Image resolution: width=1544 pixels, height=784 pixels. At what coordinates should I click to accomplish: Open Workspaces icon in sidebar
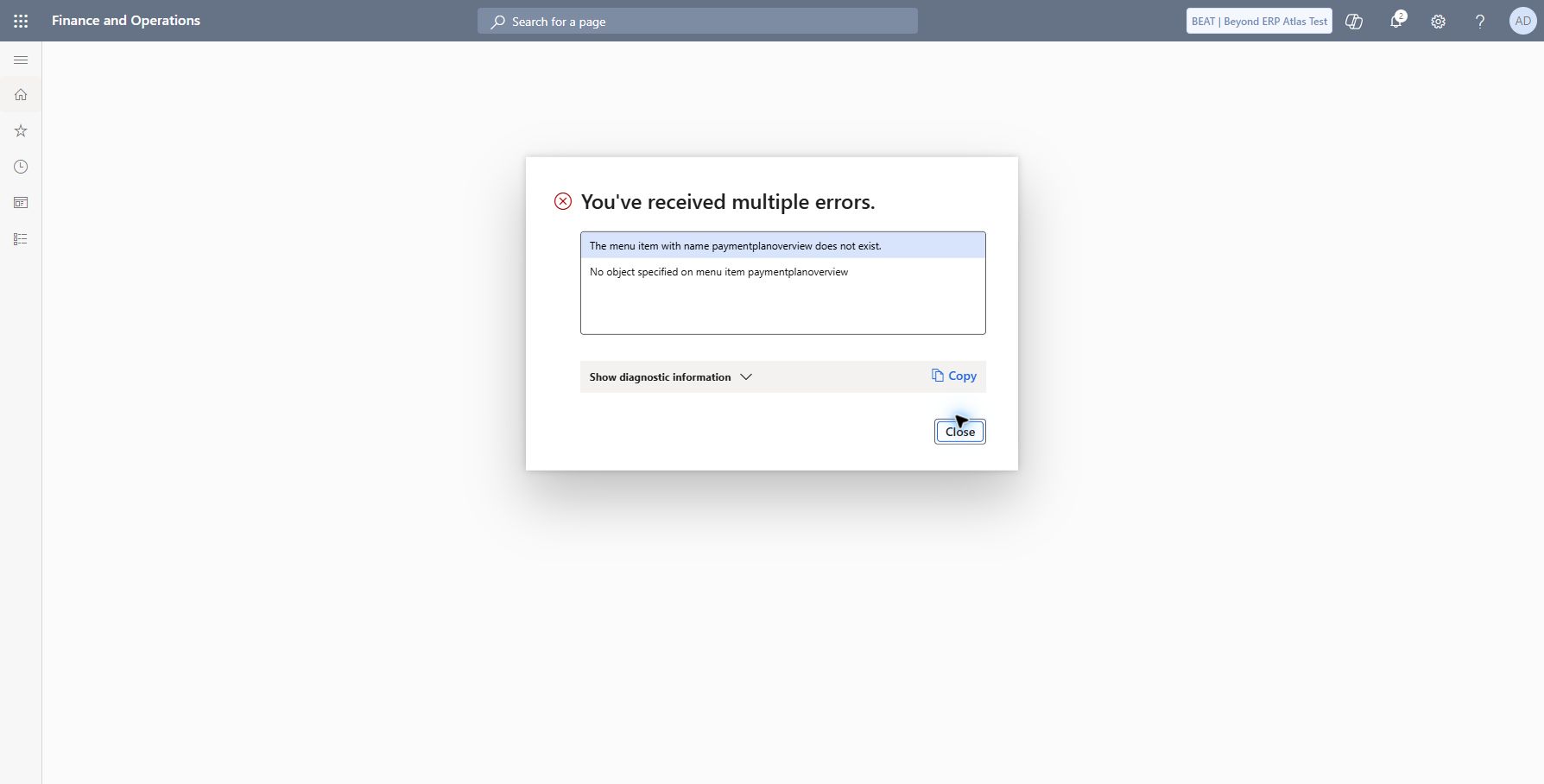pos(21,203)
